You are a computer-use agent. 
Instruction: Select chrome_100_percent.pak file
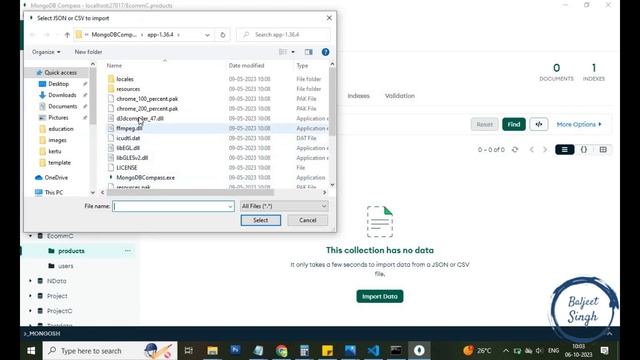pos(147,99)
